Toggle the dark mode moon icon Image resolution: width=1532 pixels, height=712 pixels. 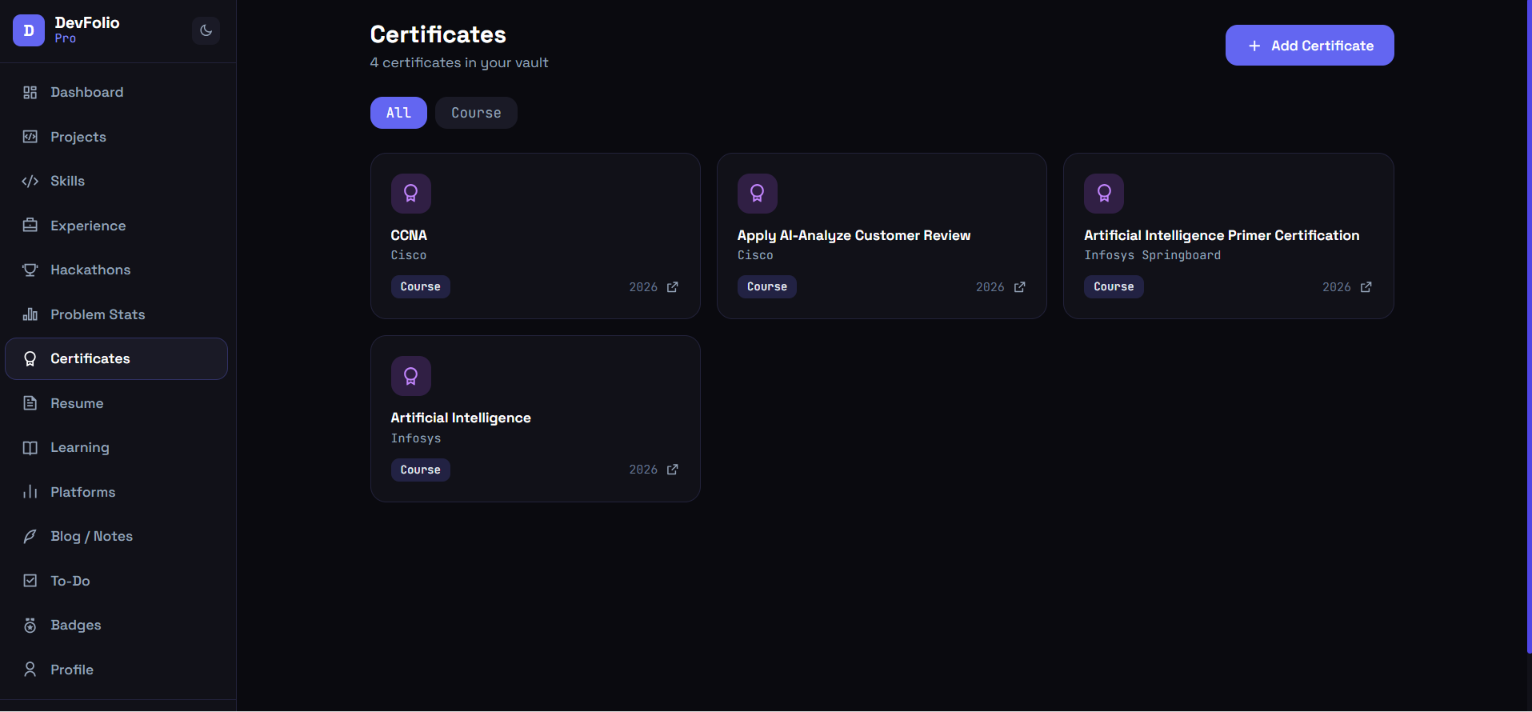click(x=206, y=30)
